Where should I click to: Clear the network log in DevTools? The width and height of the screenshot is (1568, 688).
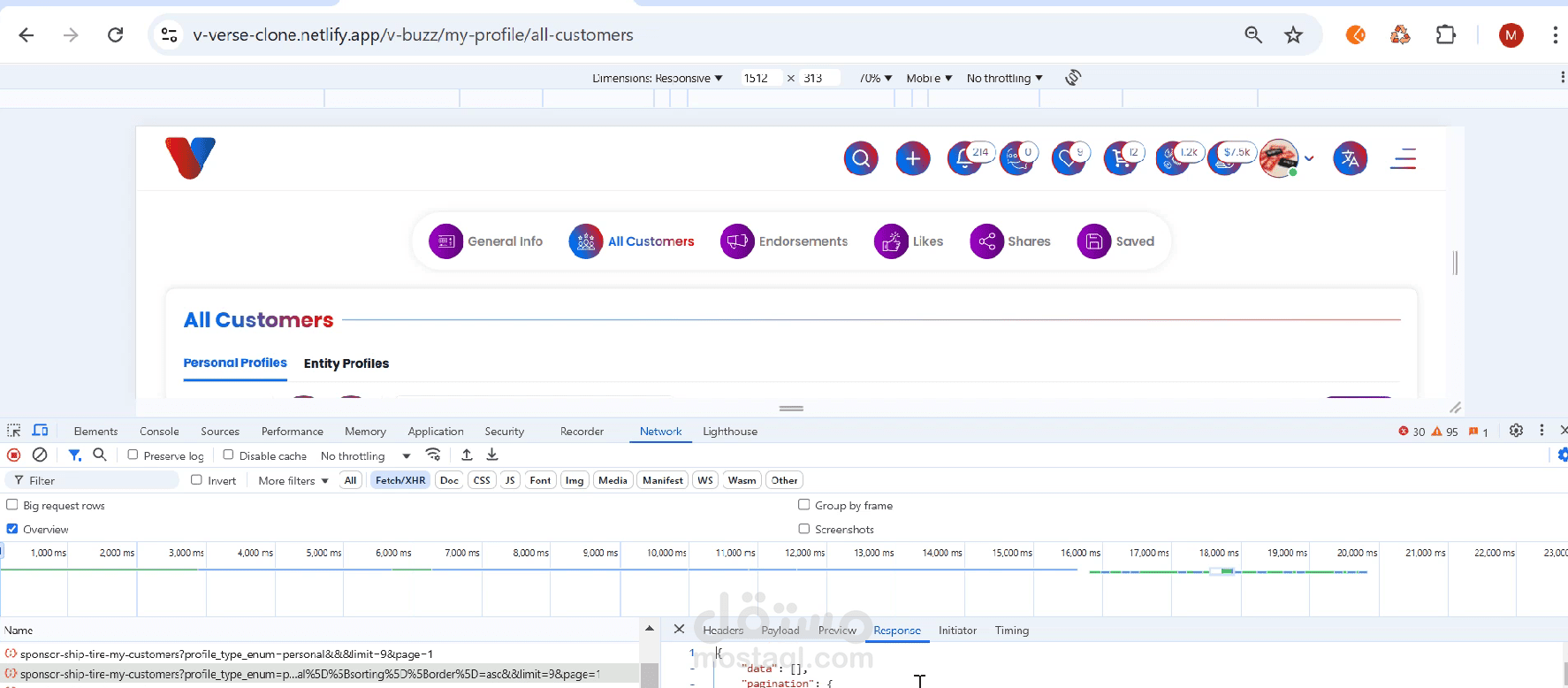point(40,455)
